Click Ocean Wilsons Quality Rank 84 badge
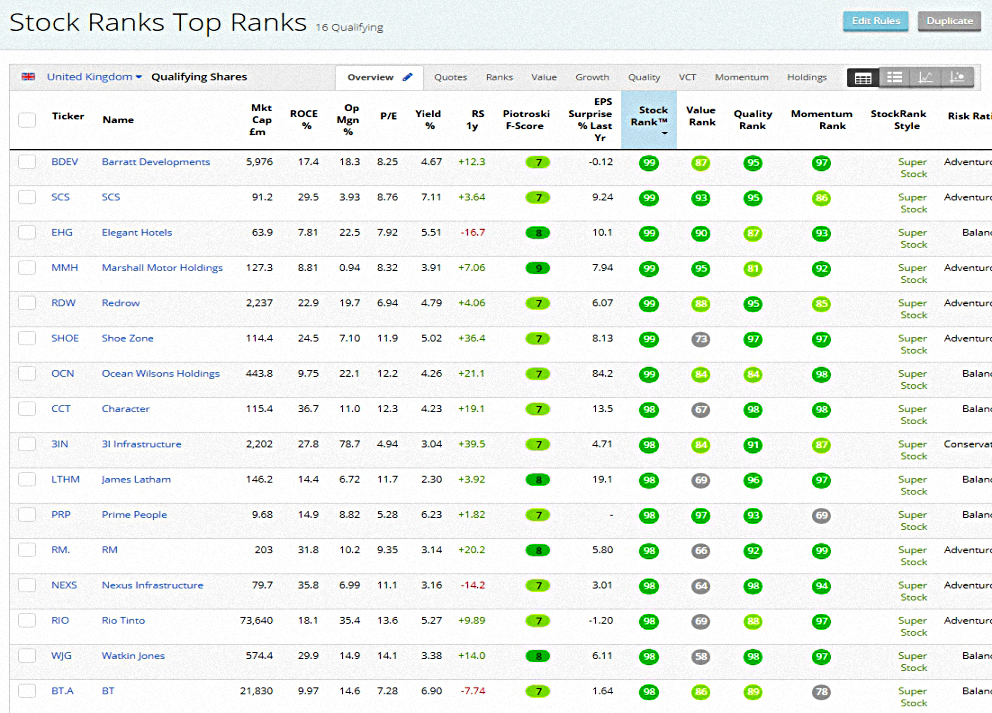992x713 pixels. pyautogui.click(x=753, y=375)
